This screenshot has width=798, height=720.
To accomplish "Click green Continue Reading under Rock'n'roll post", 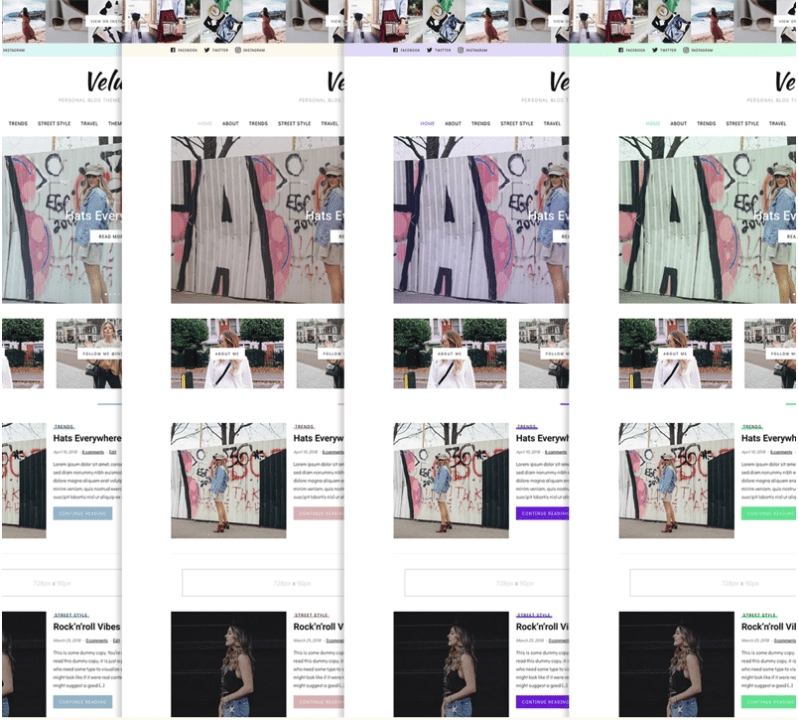I will tap(768, 702).
